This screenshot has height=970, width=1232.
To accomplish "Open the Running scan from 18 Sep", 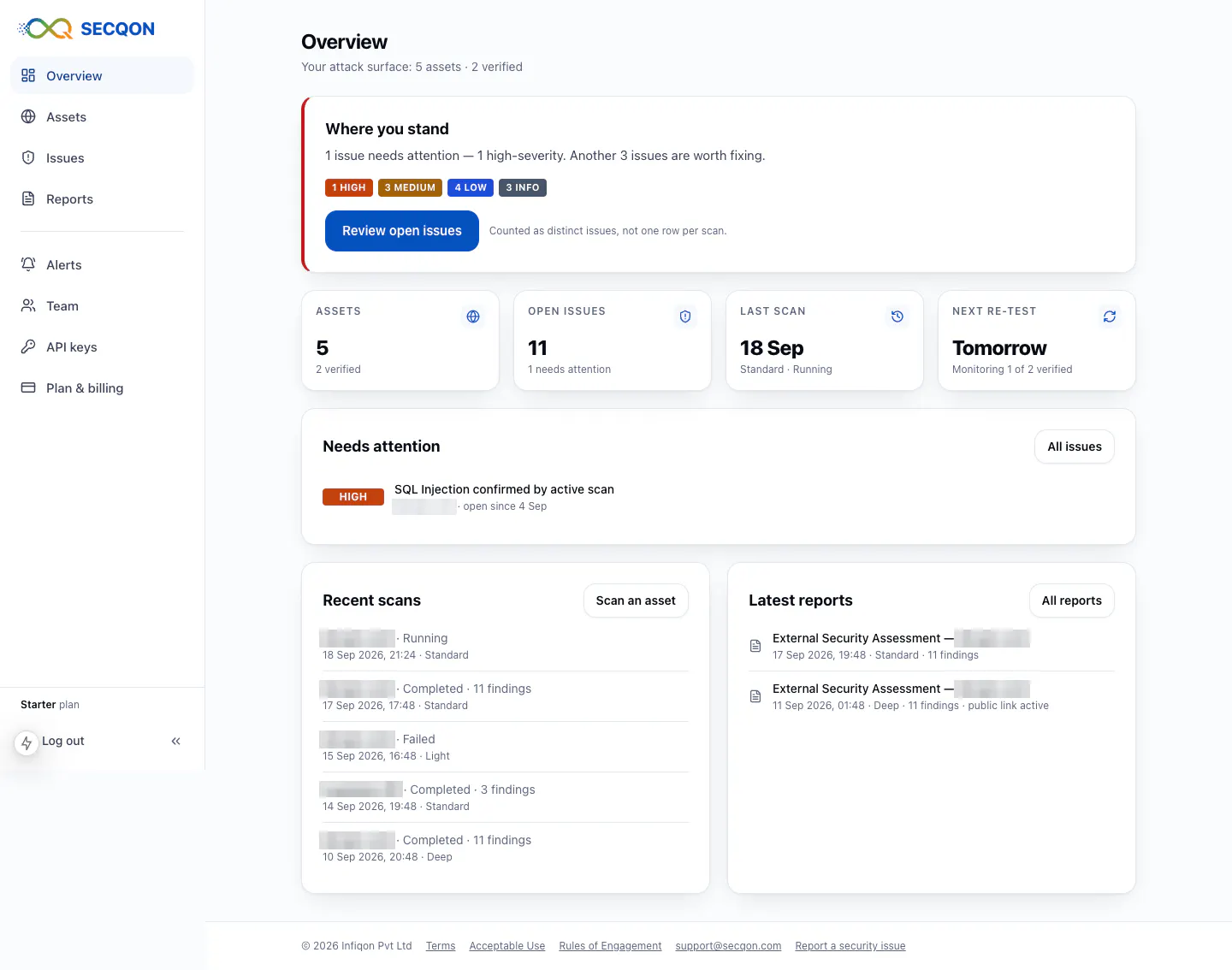I will 506,646.
